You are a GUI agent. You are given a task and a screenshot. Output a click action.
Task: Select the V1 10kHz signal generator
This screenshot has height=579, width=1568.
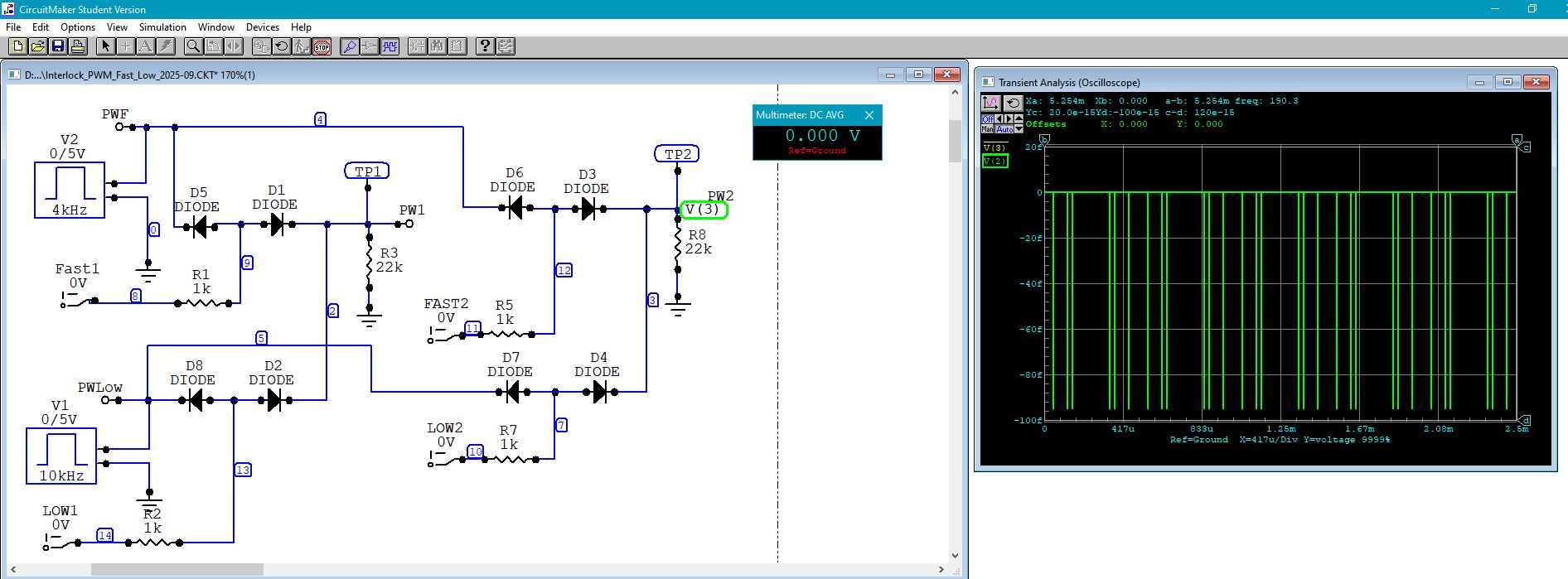tap(61, 456)
